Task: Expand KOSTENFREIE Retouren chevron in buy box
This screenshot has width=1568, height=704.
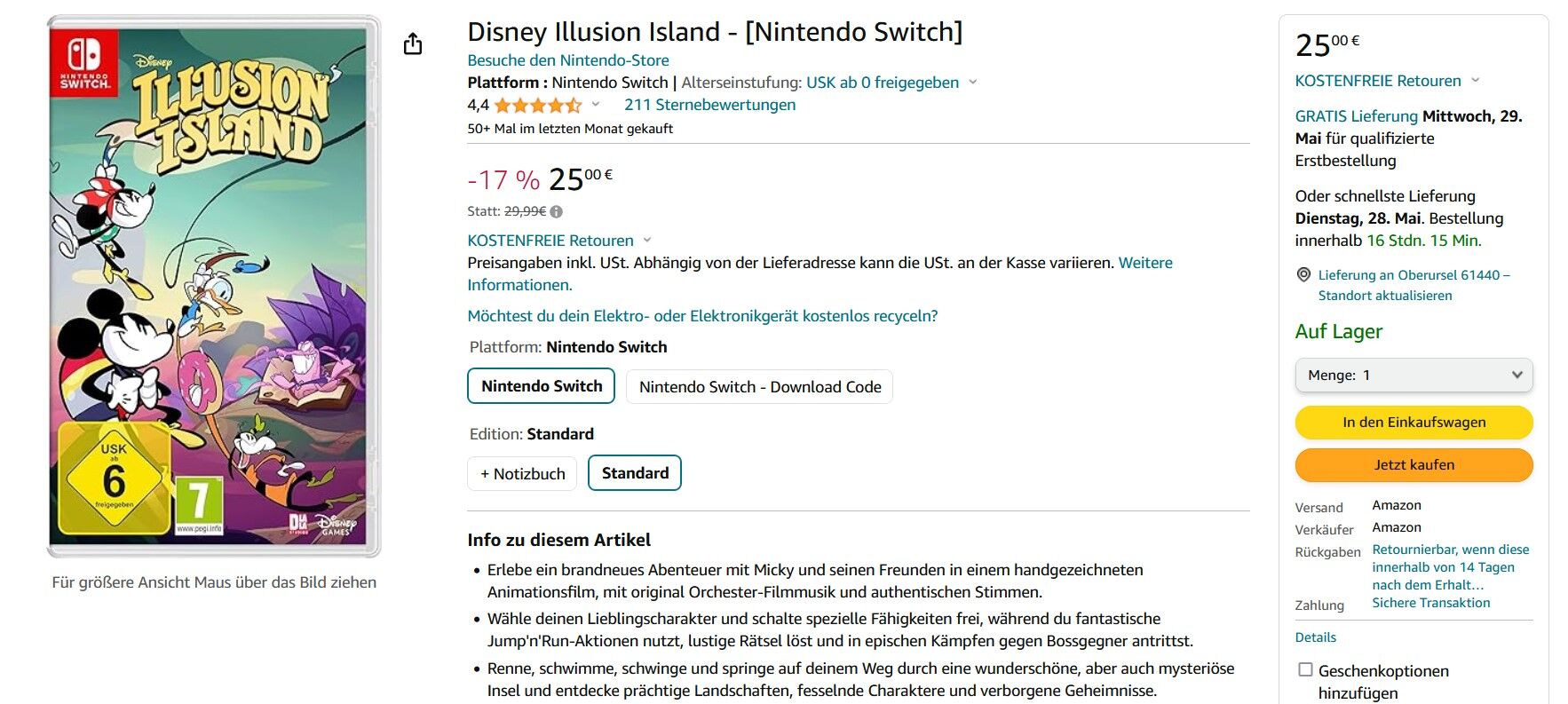Action: 1475,80
